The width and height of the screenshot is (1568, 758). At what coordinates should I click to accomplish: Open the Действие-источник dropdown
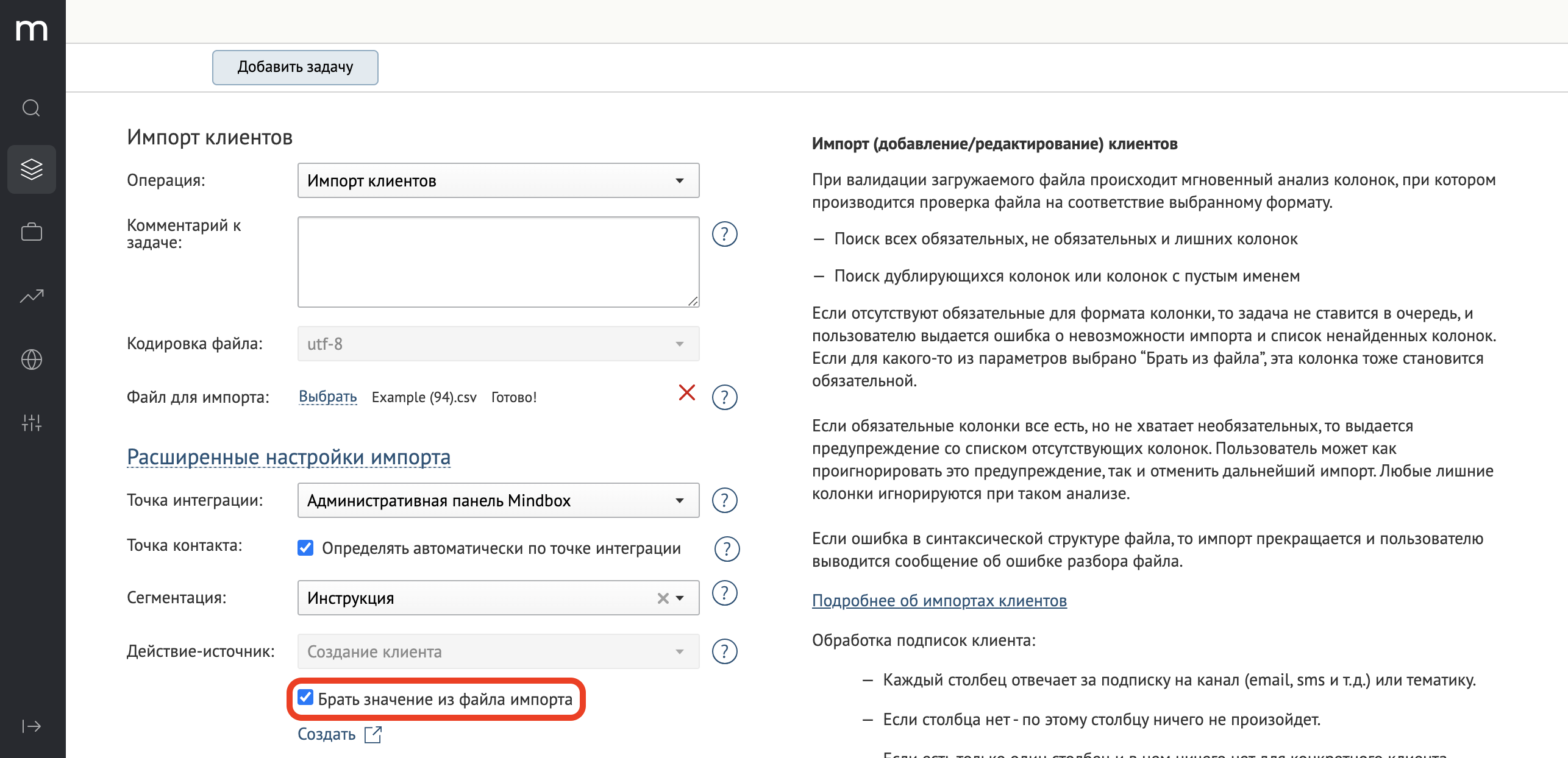(x=498, y=651)
